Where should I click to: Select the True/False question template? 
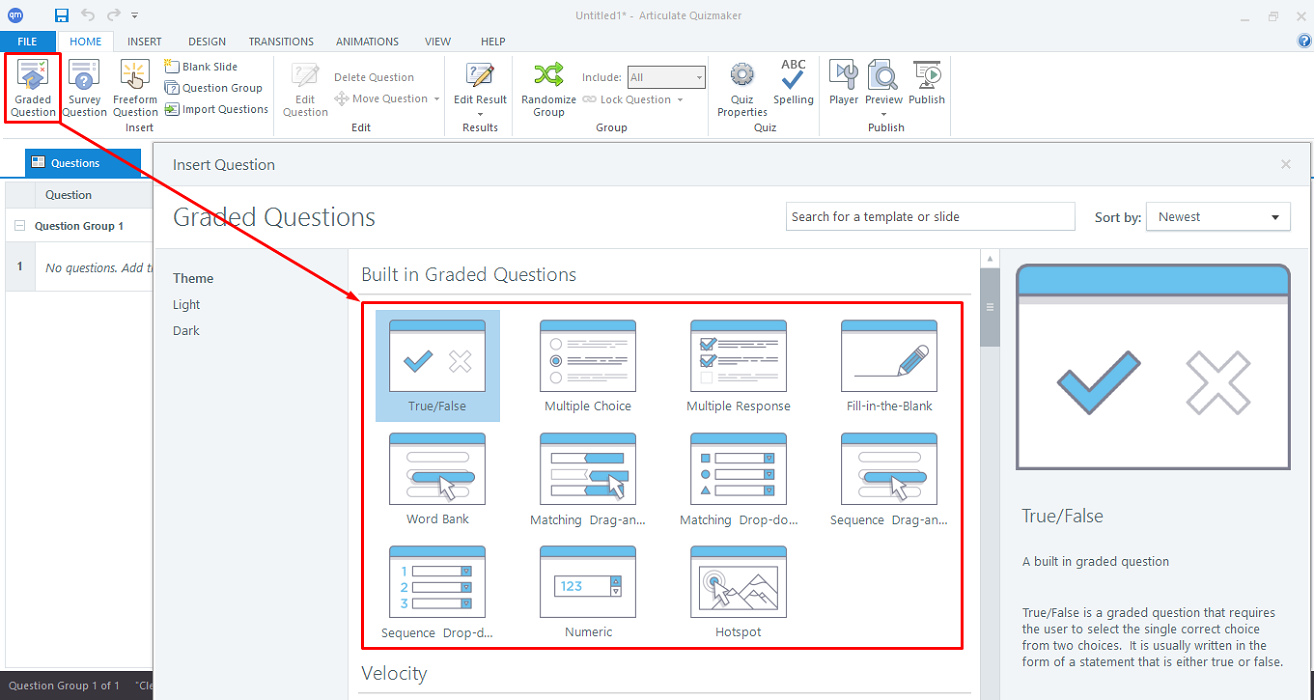pos(437,366)
